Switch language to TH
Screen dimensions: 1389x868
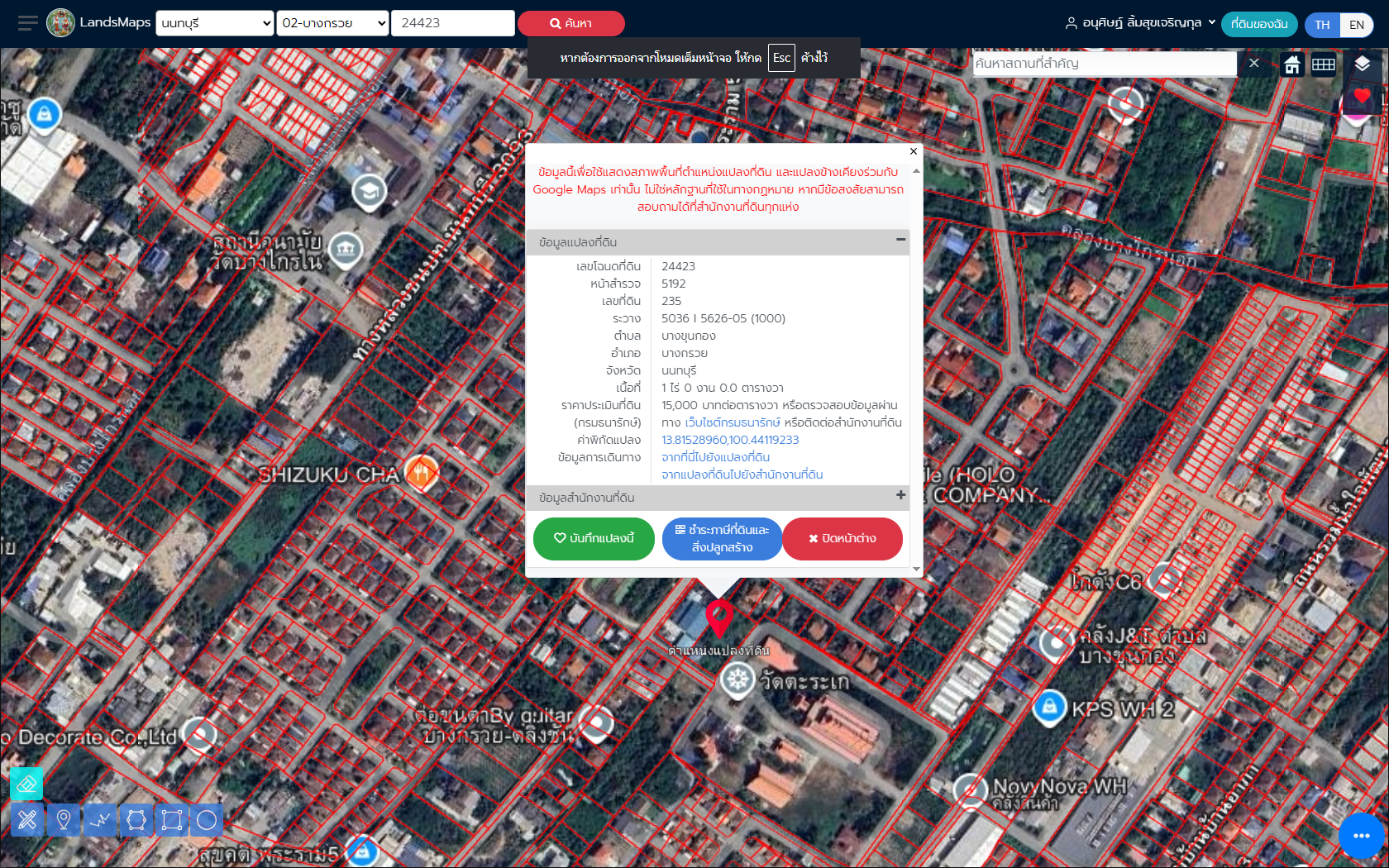pyautogui.click(x=1322, y=25)
